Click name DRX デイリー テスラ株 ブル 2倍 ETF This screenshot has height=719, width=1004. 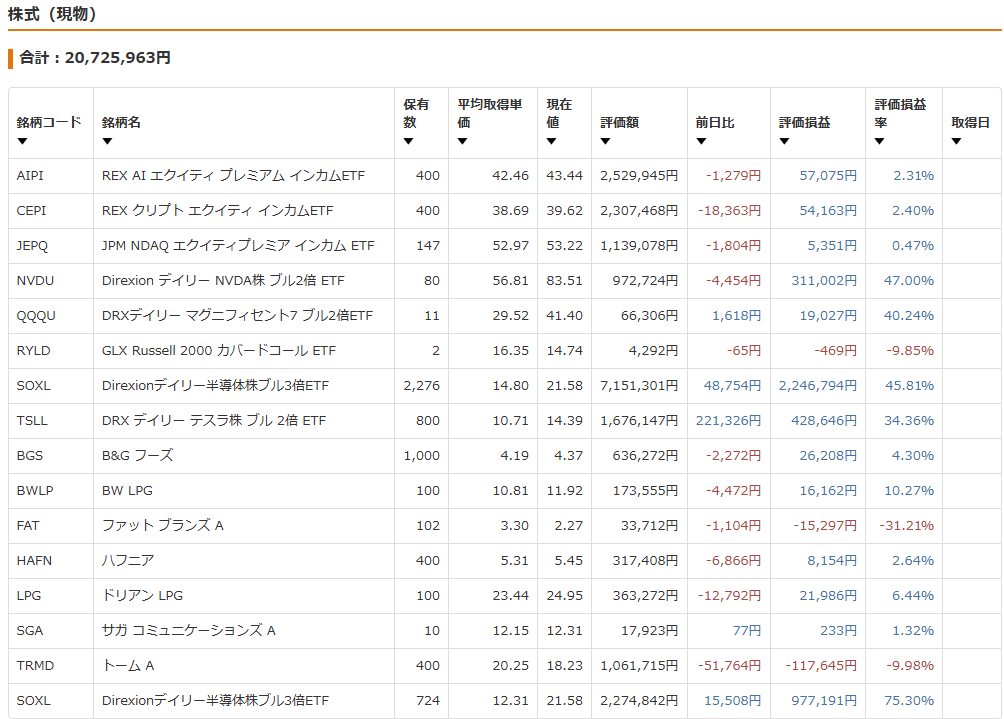tap(214, 421)
